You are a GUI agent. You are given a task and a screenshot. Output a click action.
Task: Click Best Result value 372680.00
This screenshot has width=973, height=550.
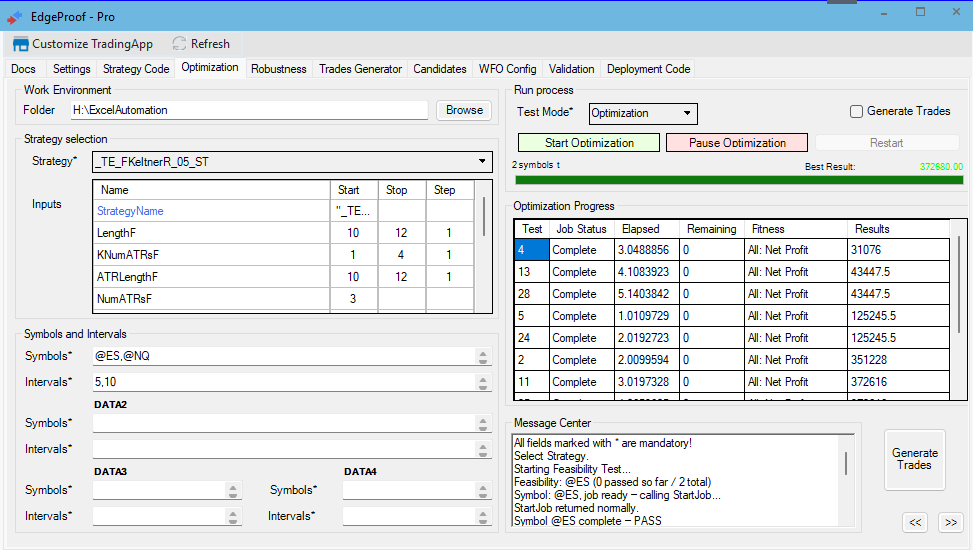pos(941,166)
